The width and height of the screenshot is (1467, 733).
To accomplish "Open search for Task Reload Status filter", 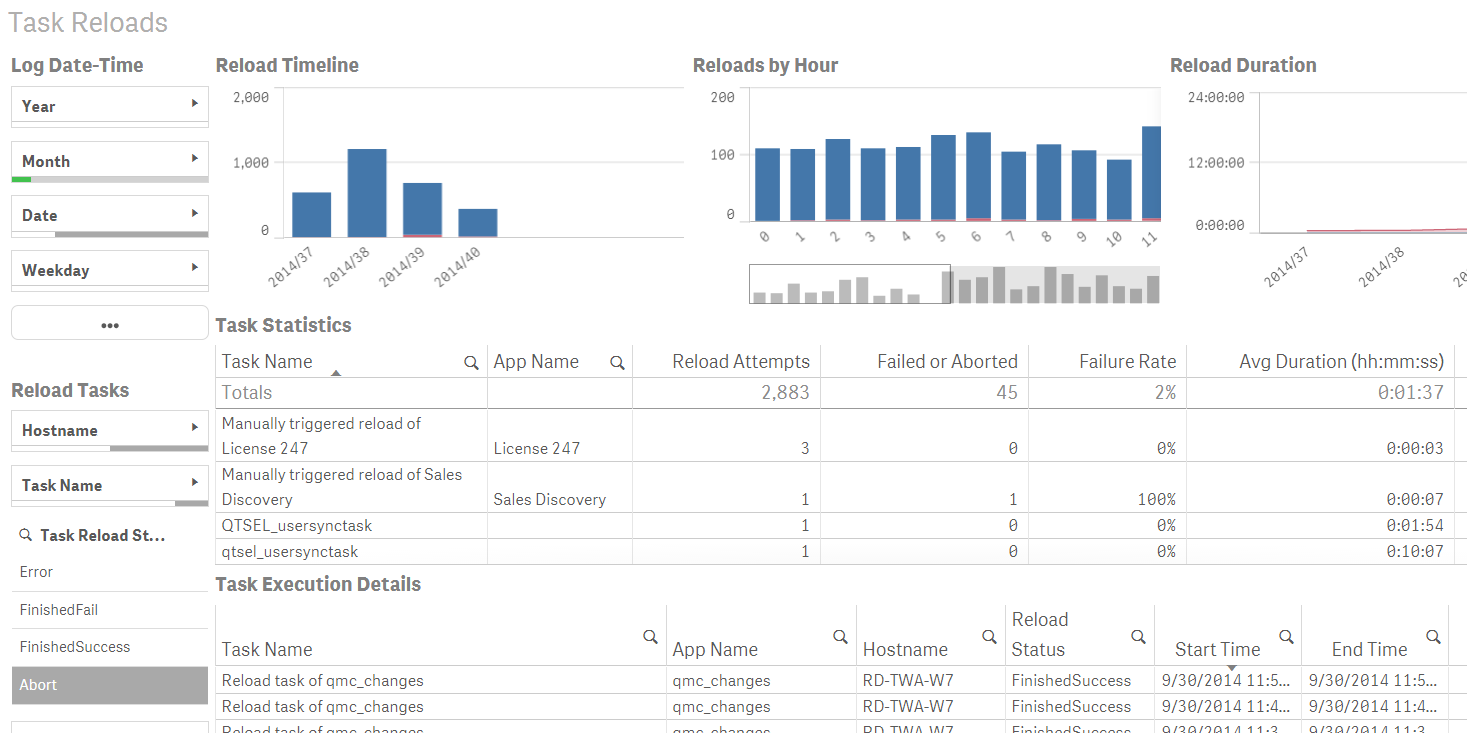I will tap(26, 536).
